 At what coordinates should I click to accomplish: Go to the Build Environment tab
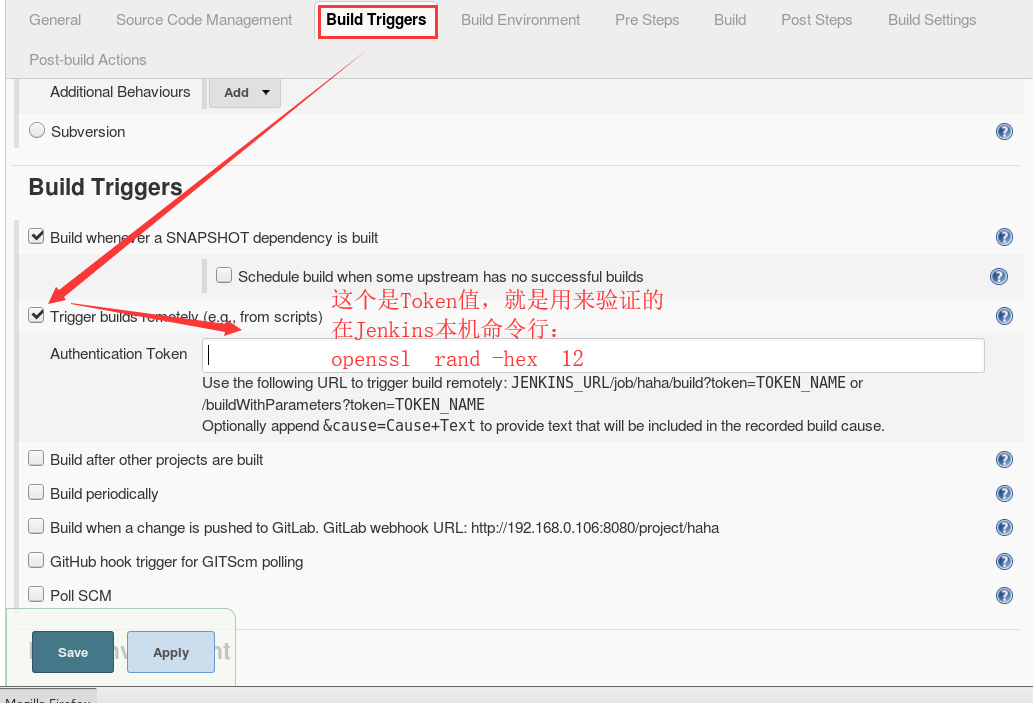(520, 20)
